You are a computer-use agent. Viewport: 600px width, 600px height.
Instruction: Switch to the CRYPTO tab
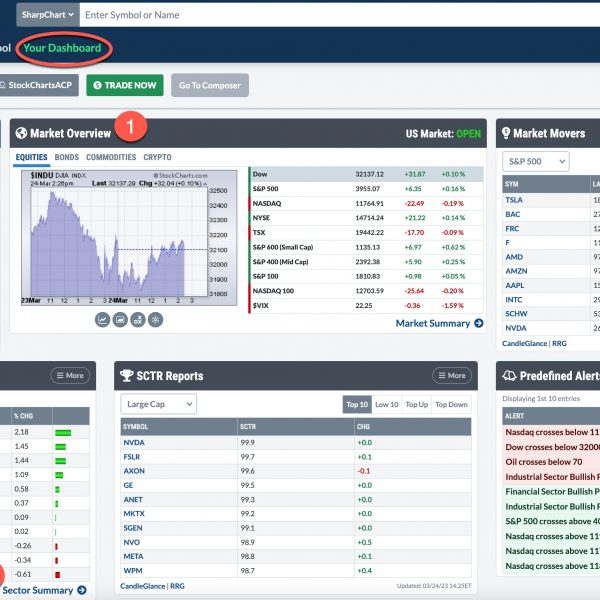coord(157,157)
